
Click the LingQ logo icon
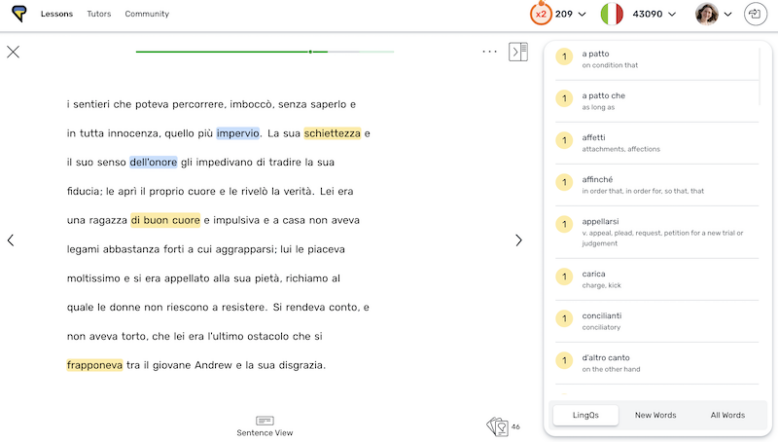[x=19, y=14]
